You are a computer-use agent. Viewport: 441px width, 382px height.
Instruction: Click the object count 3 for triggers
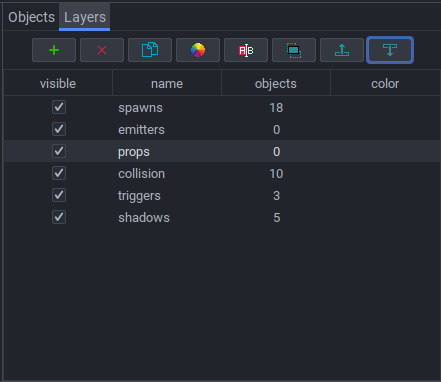tap(277, 196)
